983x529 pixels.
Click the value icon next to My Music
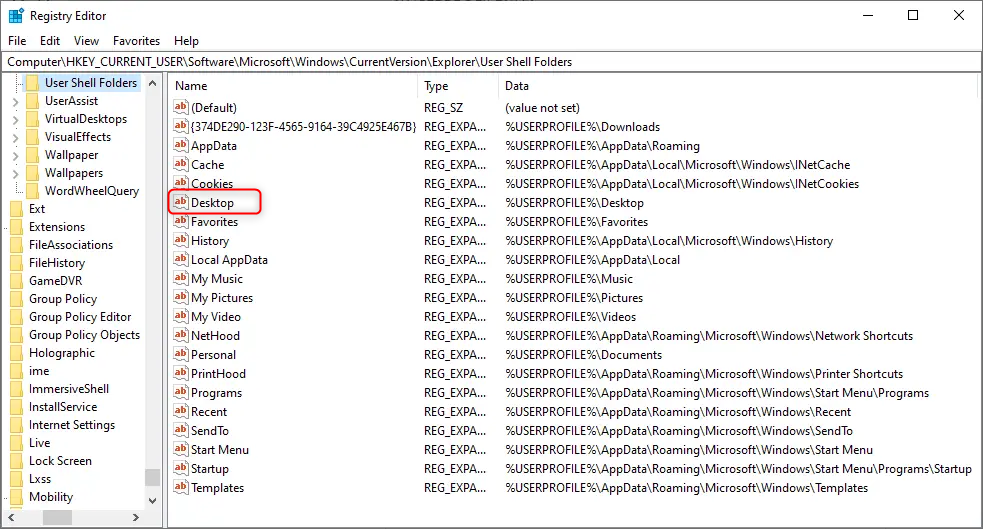pyautogui.click(x=181, y=278)
